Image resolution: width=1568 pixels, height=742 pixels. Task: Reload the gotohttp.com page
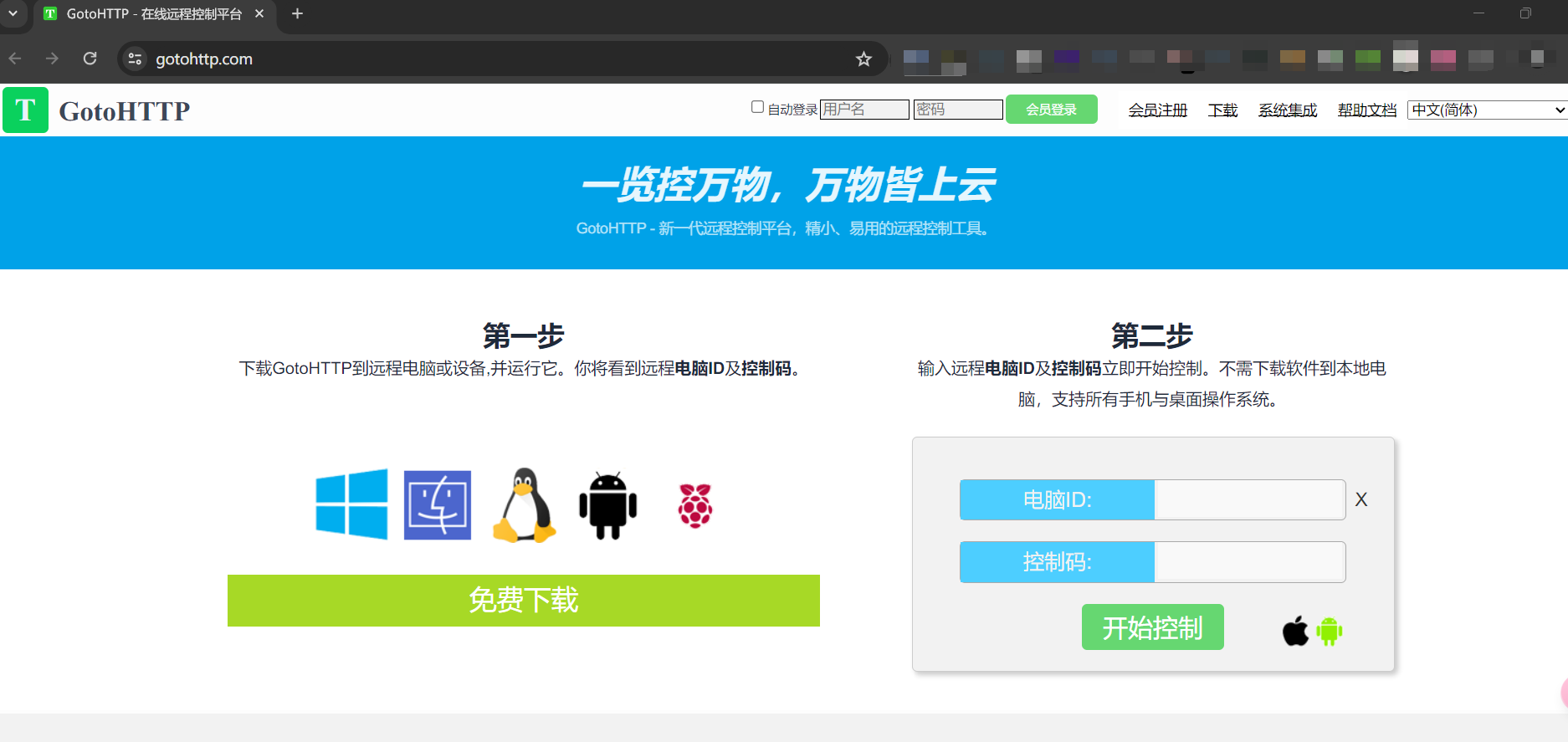tap(90, 59)
